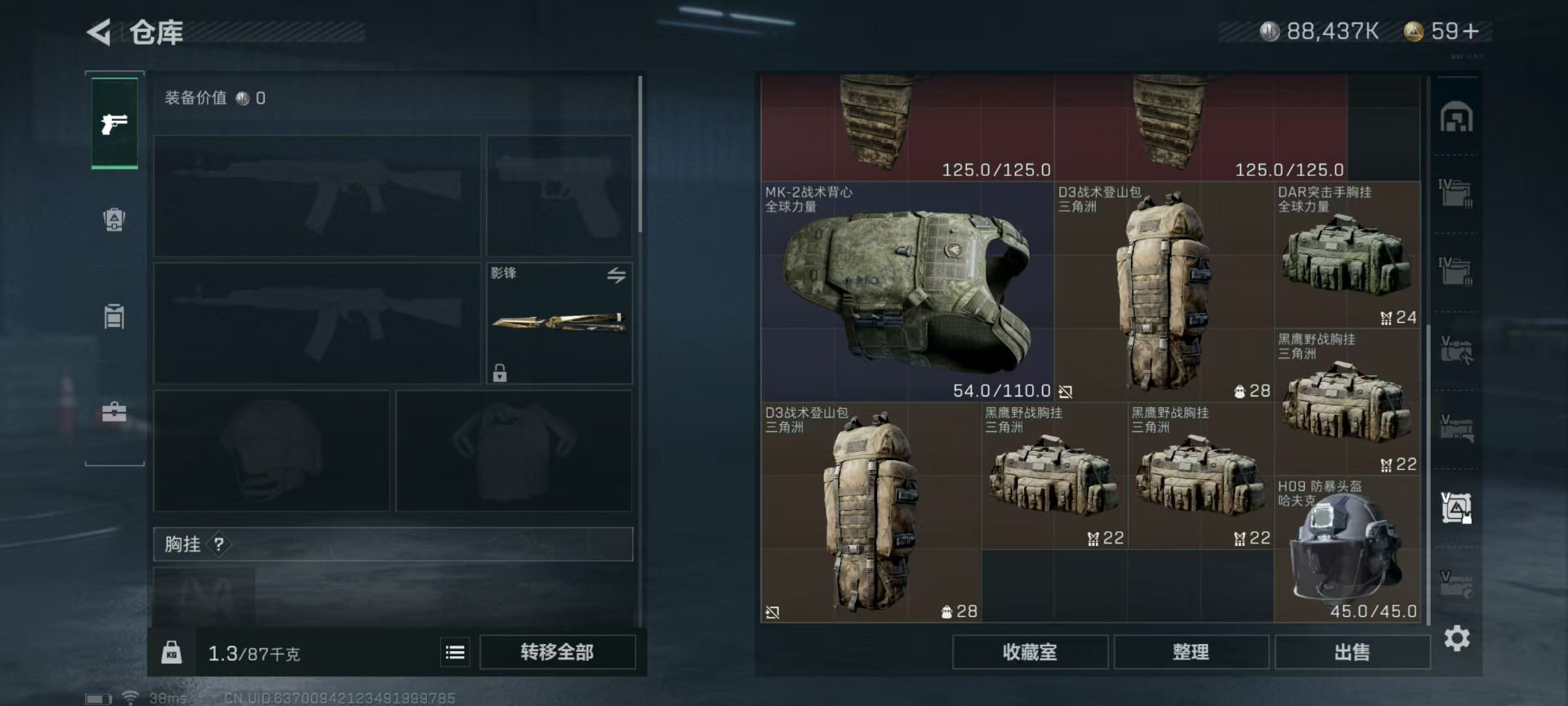Image resolution: width=1568 pixels, height=706 pixels.
Task: Select the main stash arch icon
Action: pos(1457,117)
